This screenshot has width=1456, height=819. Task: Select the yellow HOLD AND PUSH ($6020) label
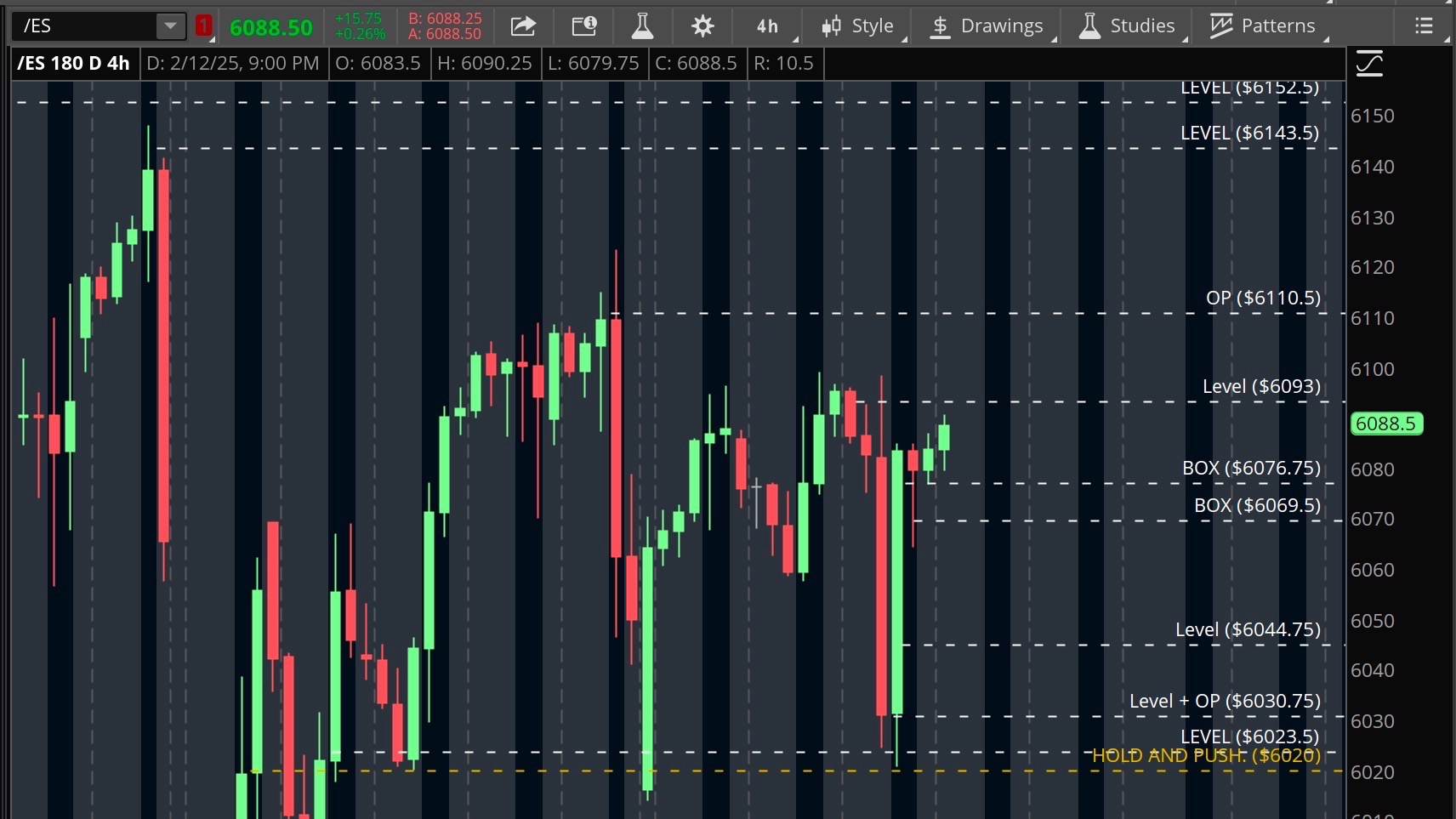tap(1207, 755)
